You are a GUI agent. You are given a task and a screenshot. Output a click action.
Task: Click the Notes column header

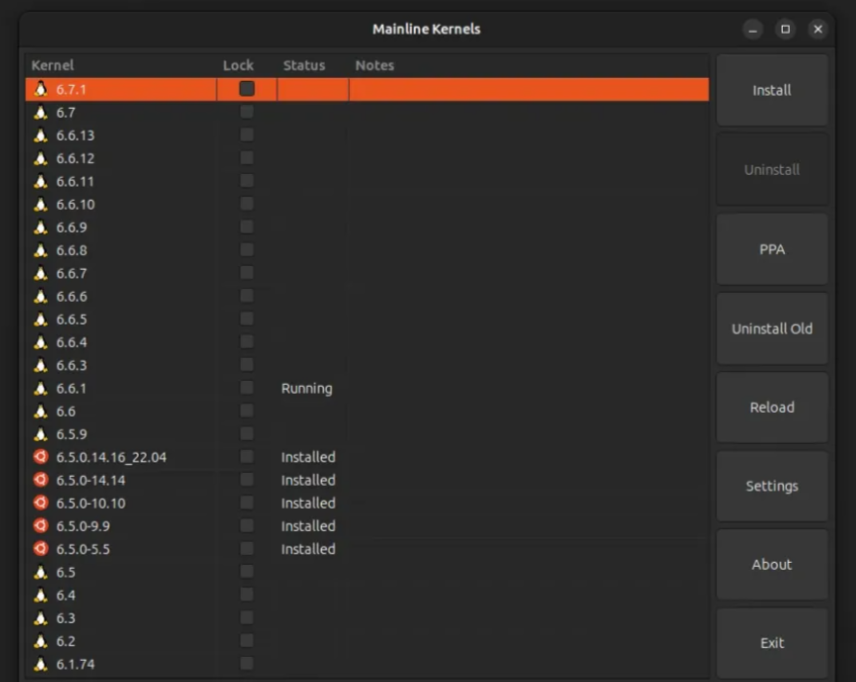374,66
